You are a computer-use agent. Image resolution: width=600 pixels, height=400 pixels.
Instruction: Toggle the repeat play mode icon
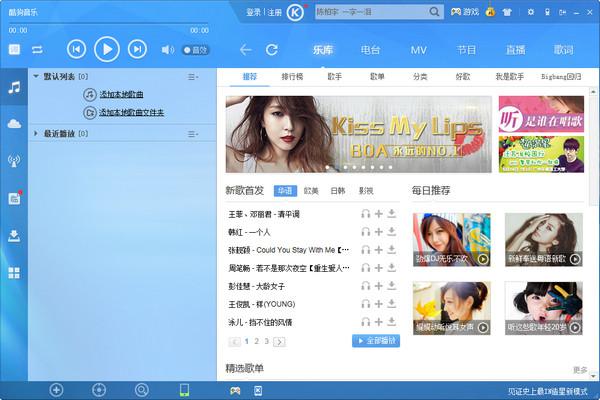[37, 50]
